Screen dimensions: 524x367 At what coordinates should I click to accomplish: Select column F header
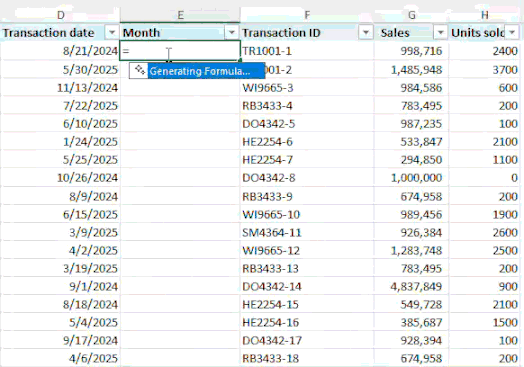[x=307, y=15]
